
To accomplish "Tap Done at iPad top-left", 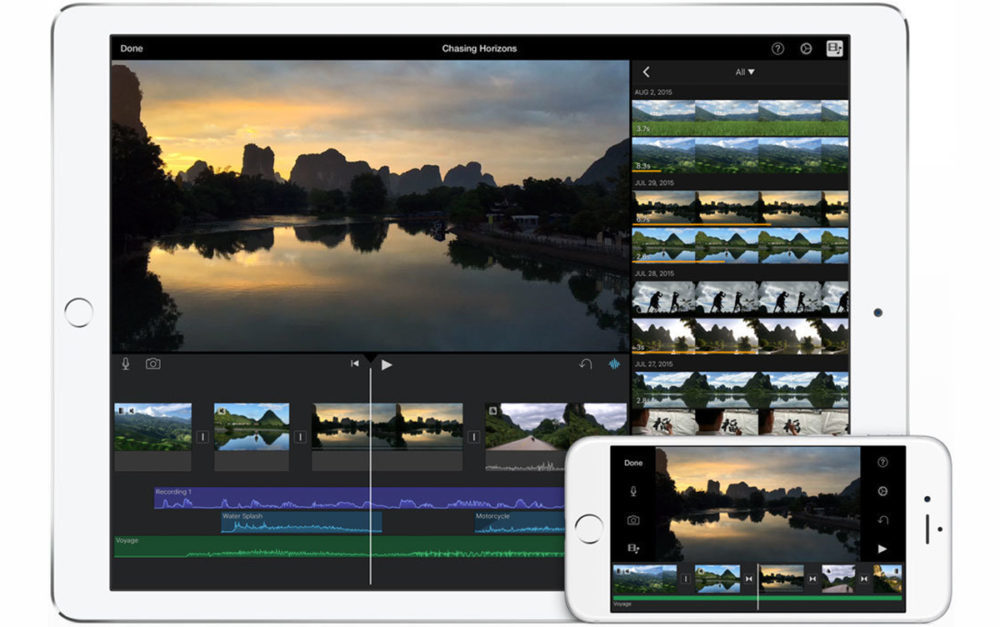I will (x=131, y=48).
